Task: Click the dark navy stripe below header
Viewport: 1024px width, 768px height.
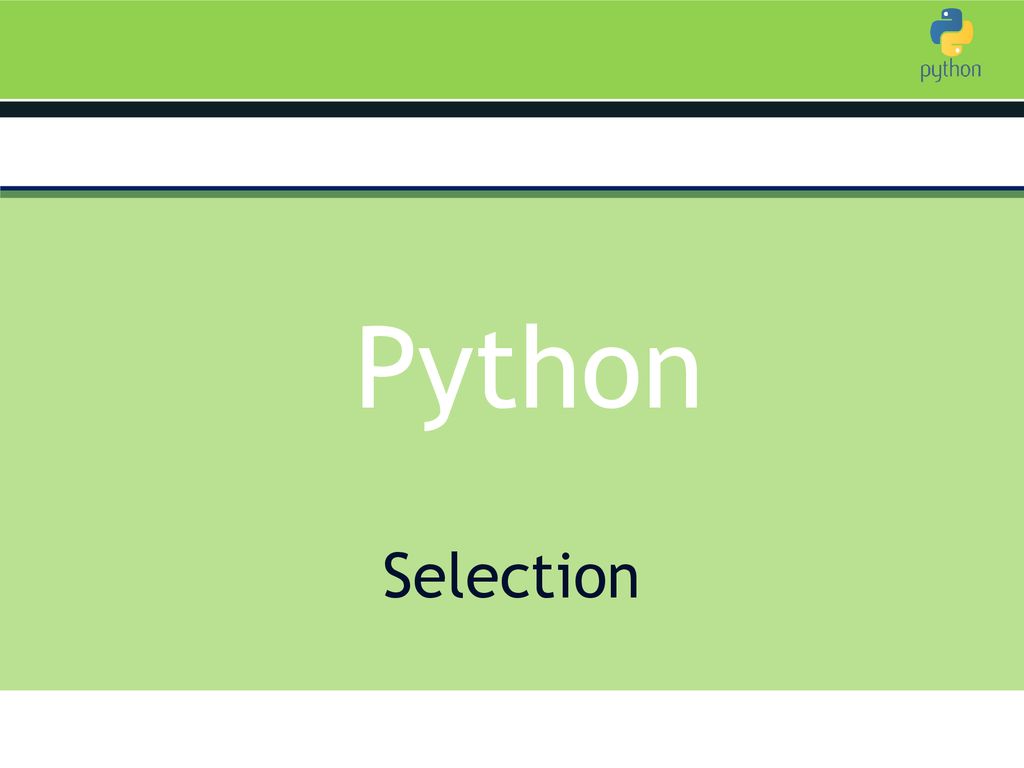Action: pos(512,109)
